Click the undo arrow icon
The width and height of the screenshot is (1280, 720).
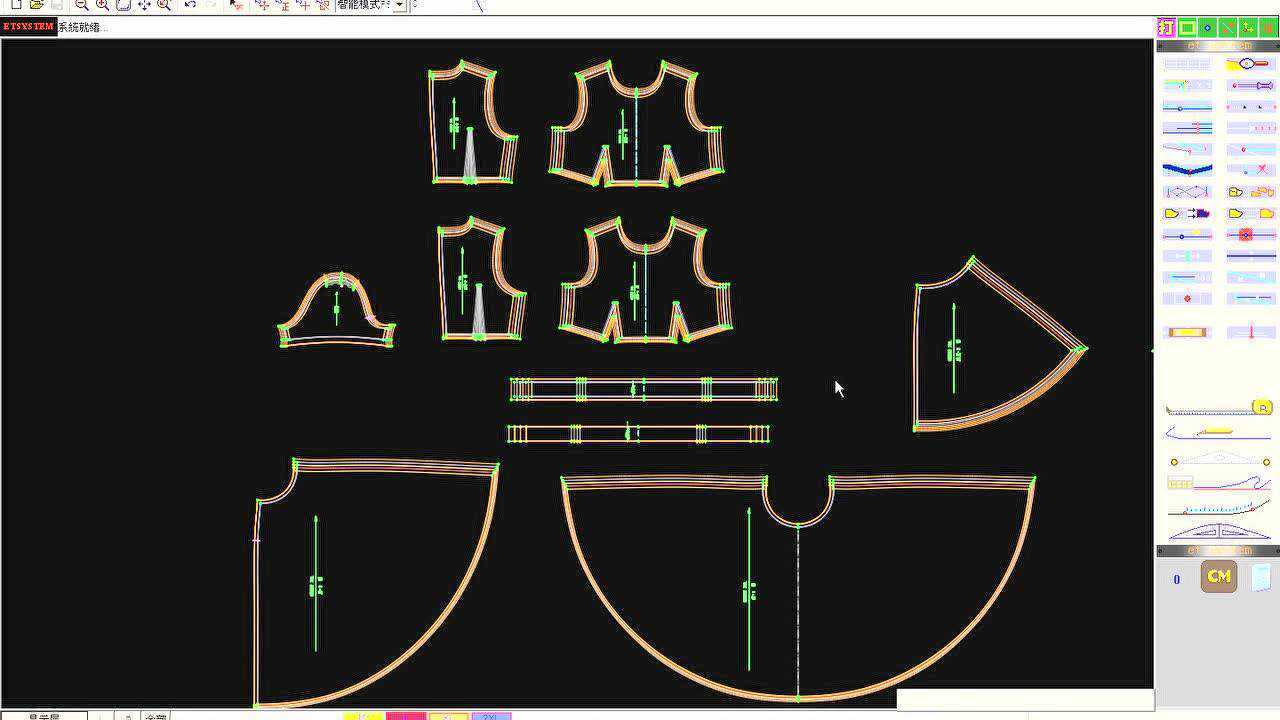190,5
